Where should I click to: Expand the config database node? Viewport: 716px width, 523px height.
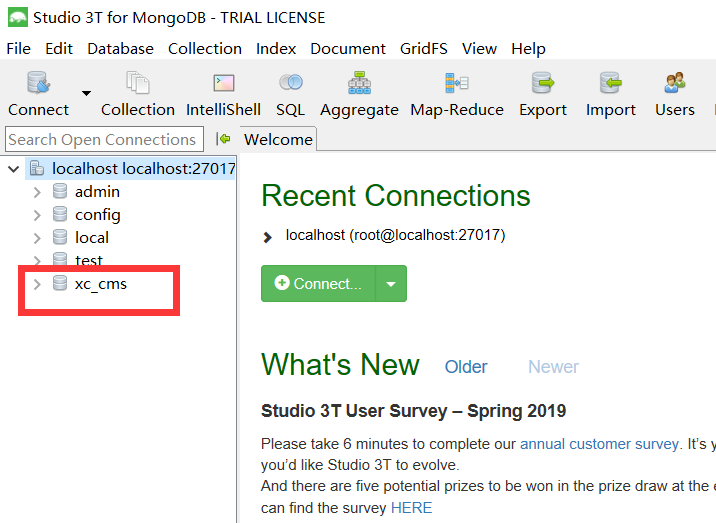[37, 215]
